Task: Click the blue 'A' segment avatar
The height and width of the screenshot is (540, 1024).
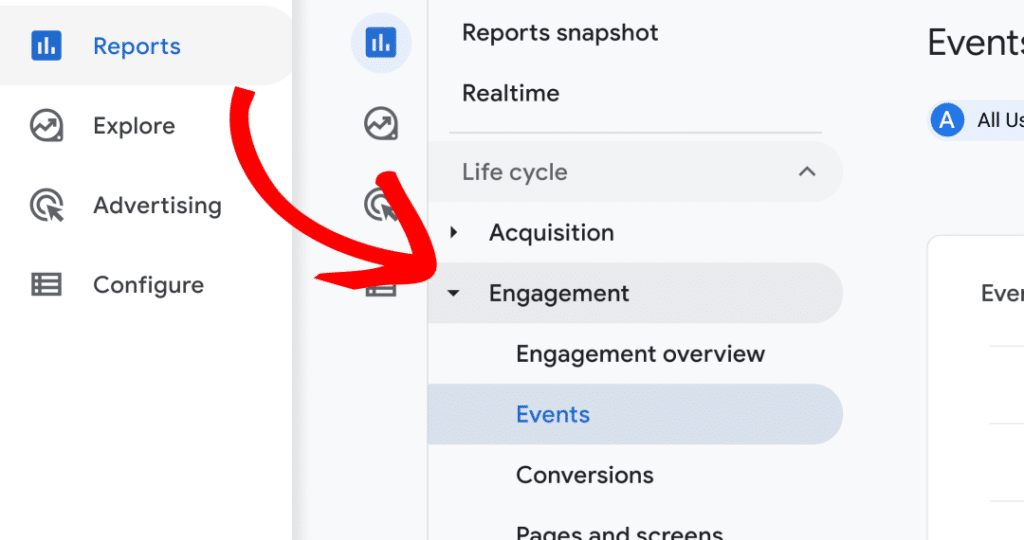Action: [x=946, y=120]
